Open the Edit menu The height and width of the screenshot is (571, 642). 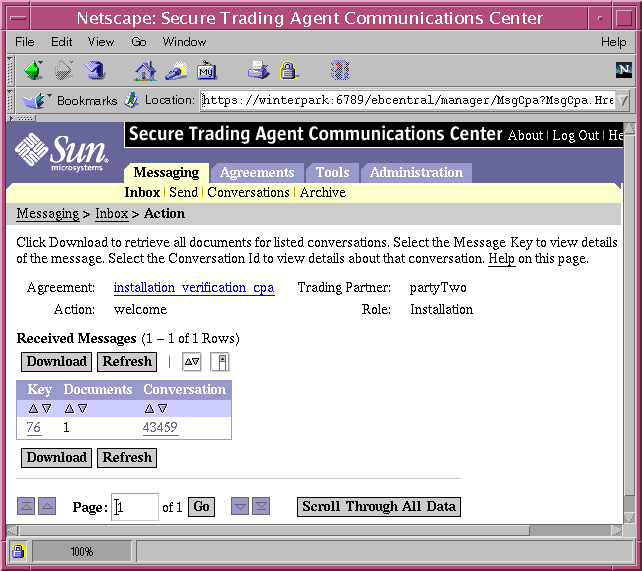click(61, 42)
